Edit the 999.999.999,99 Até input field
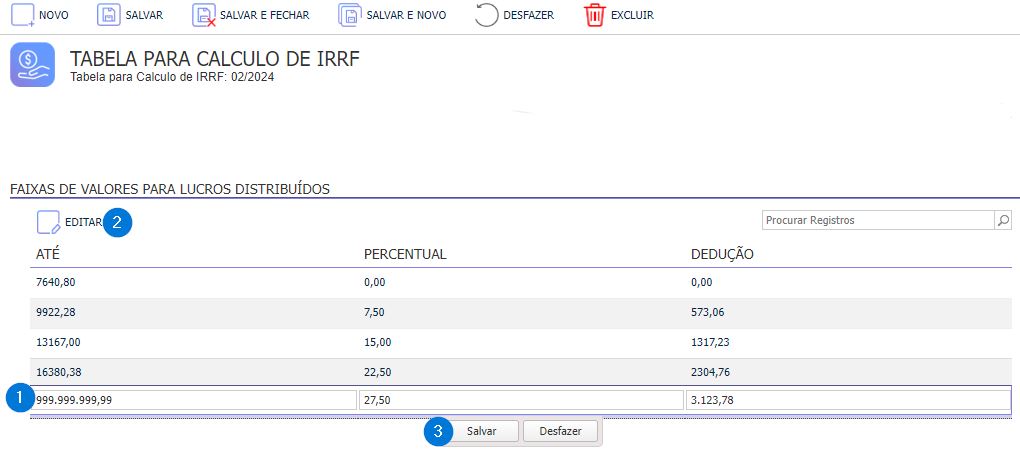Image resolution: width=1020 pixels, height=453 pixels. click(194, 400)
